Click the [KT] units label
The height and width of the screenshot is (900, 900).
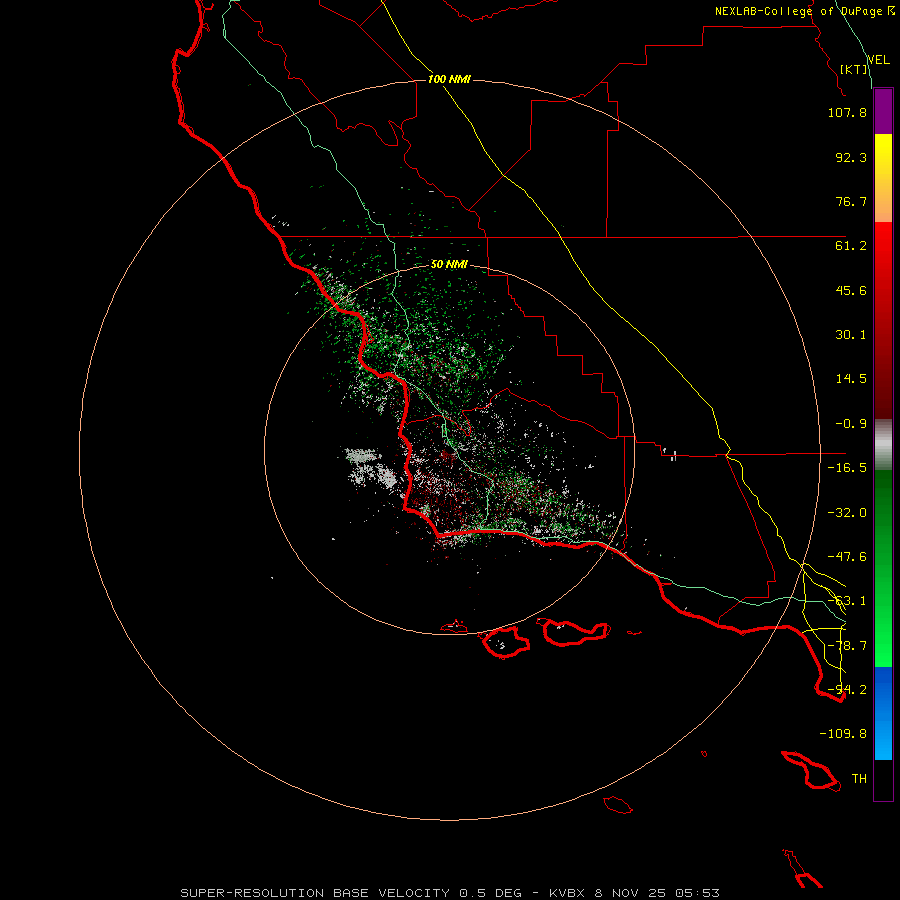854,69
